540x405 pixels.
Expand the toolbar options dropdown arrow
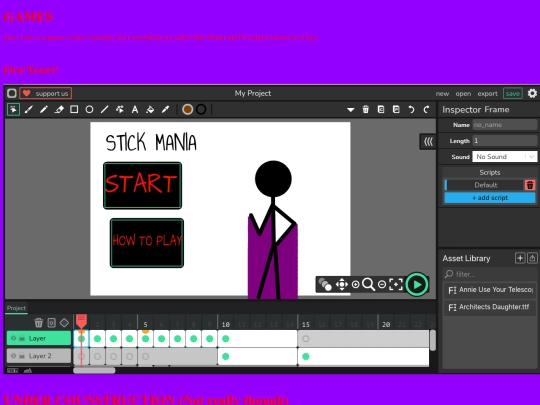pyautogui.click(x=351, y=110)
